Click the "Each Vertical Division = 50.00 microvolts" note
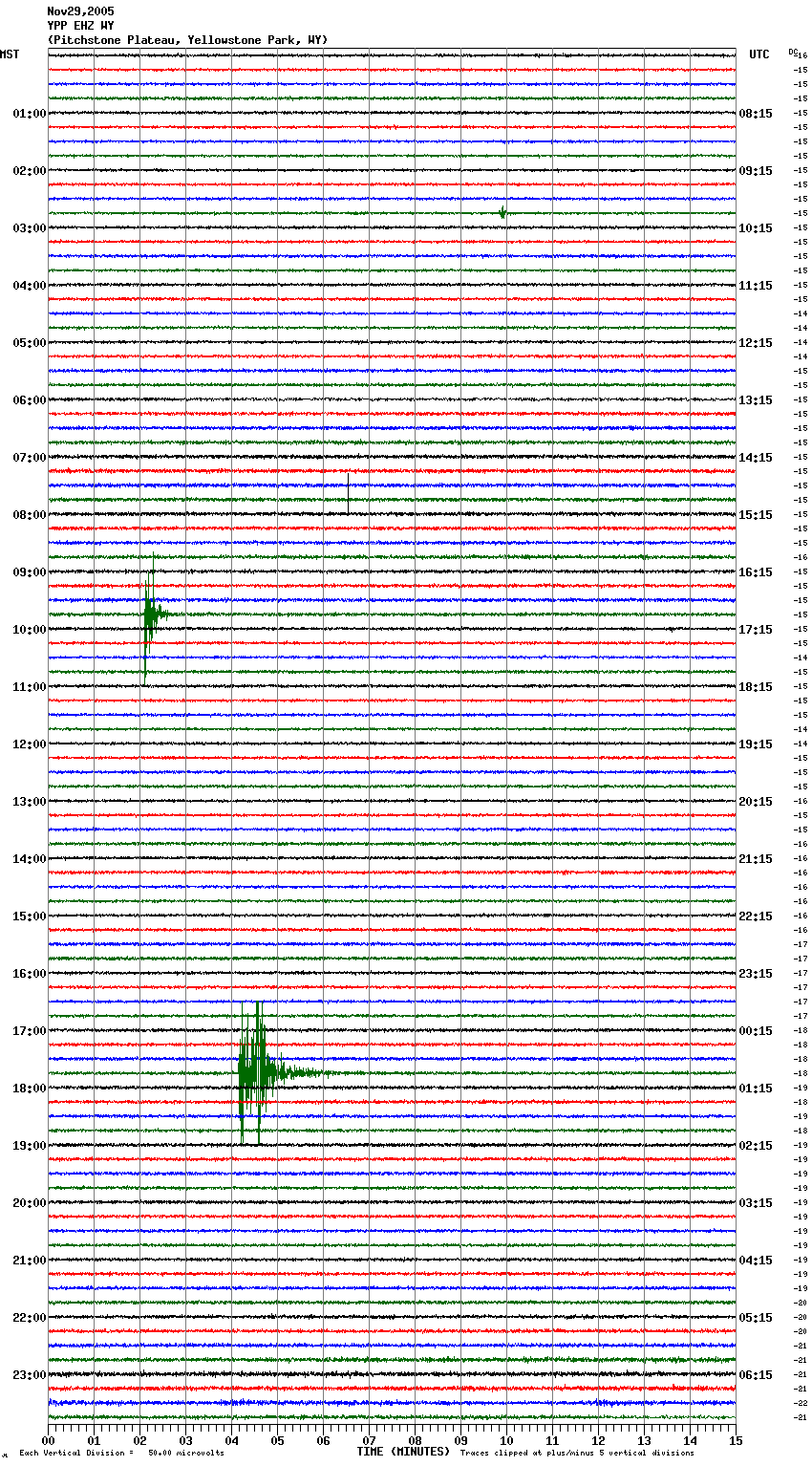 click(x=121, y=1453)
